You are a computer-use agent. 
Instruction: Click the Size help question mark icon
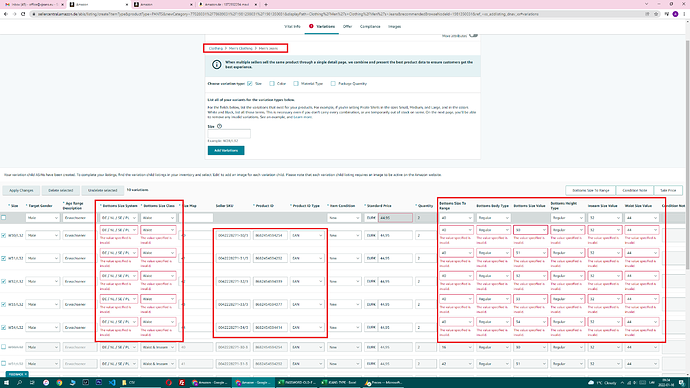pos(219,126)
